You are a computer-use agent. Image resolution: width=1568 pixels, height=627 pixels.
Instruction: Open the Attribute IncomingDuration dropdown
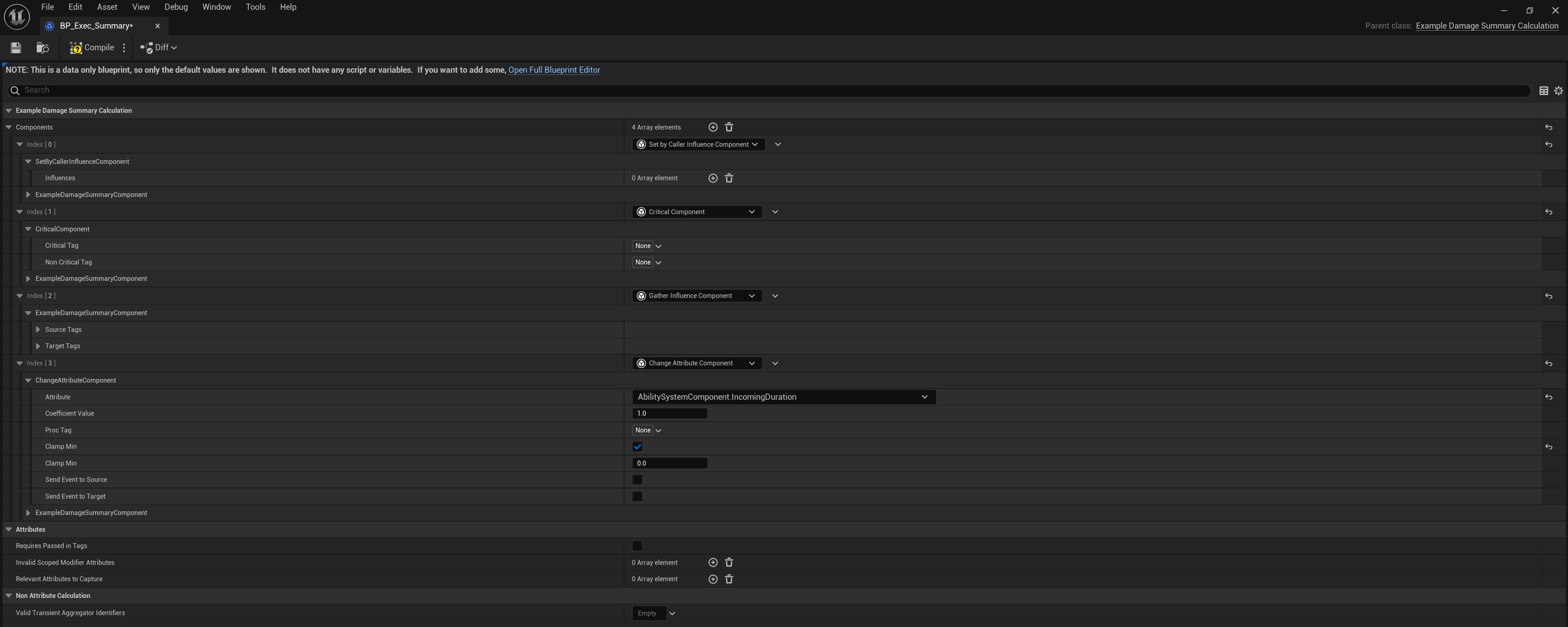click(783, 397)
